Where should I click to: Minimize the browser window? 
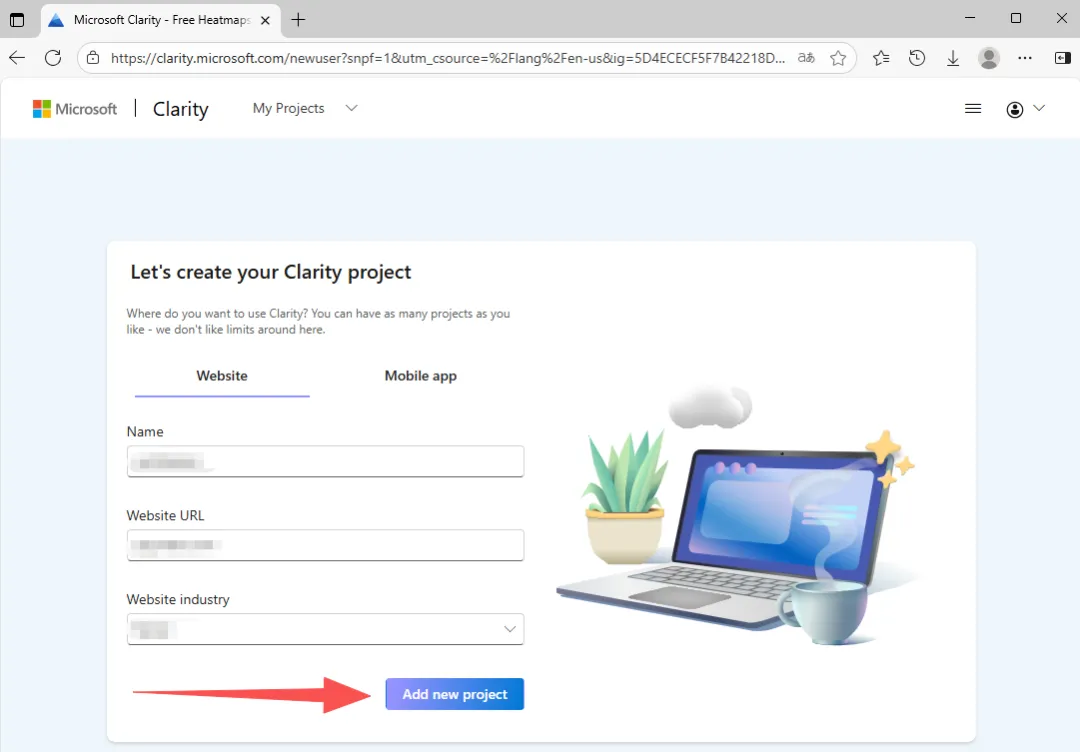[x=970, y=19]
